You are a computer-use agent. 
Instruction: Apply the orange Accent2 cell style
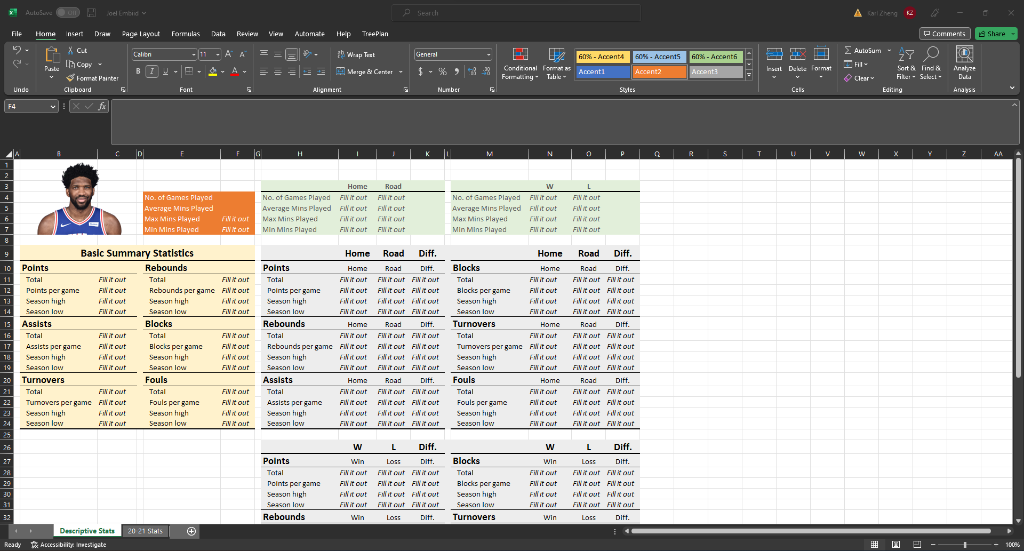[658, 72]
